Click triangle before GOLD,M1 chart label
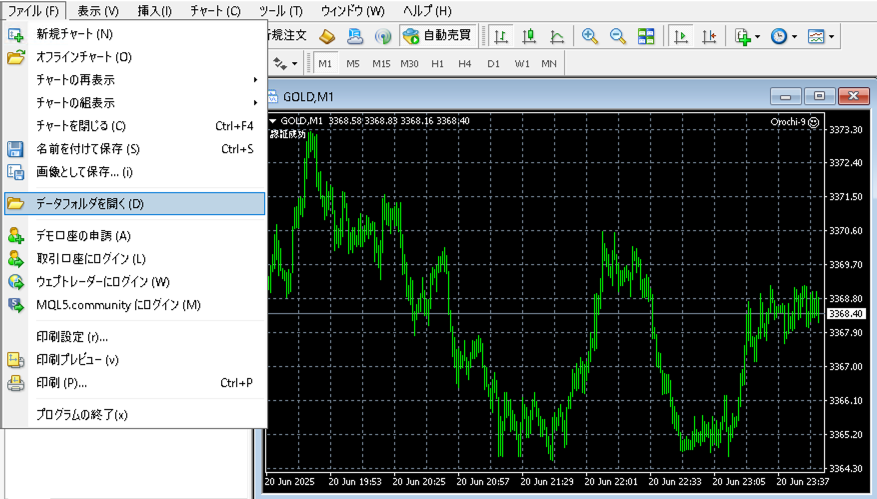877x499 pixels. pos(273,121)
